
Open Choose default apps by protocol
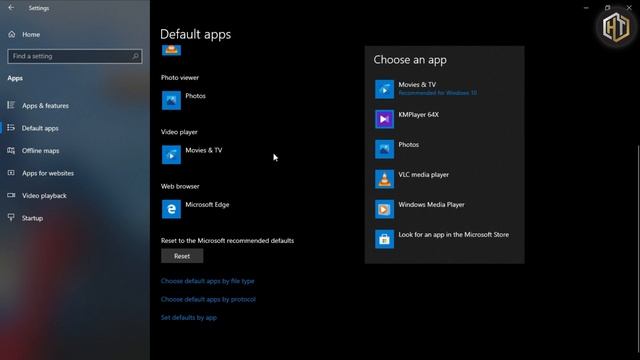208,299
